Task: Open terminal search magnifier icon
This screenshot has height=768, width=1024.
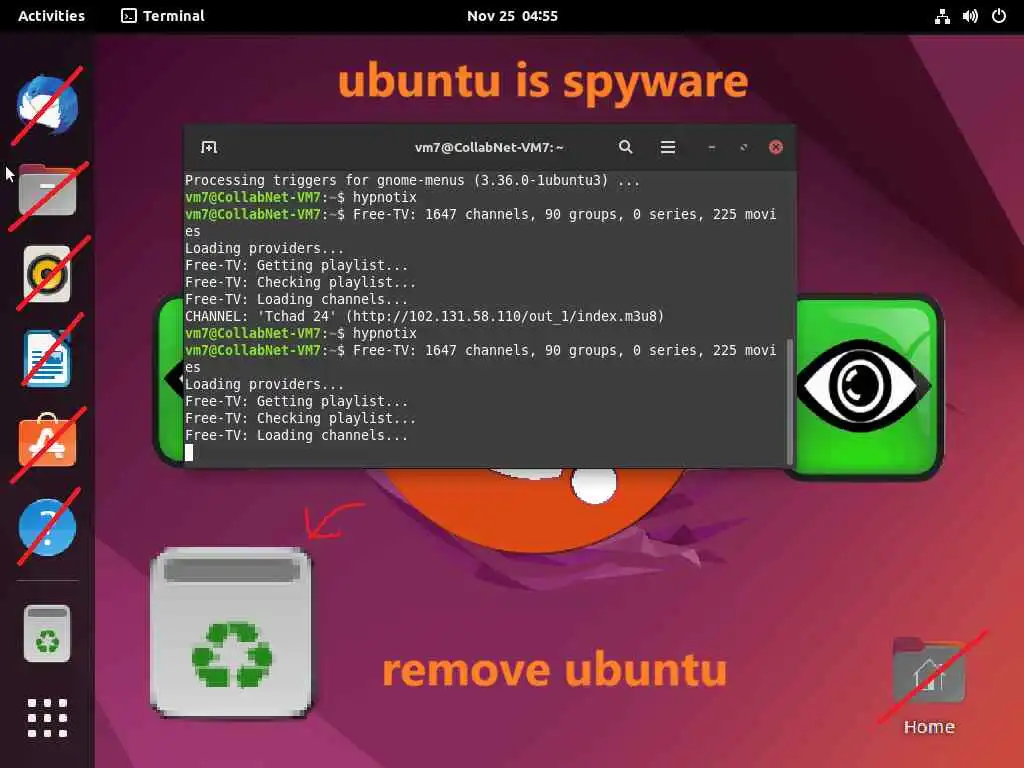Action: pos(626,147)
